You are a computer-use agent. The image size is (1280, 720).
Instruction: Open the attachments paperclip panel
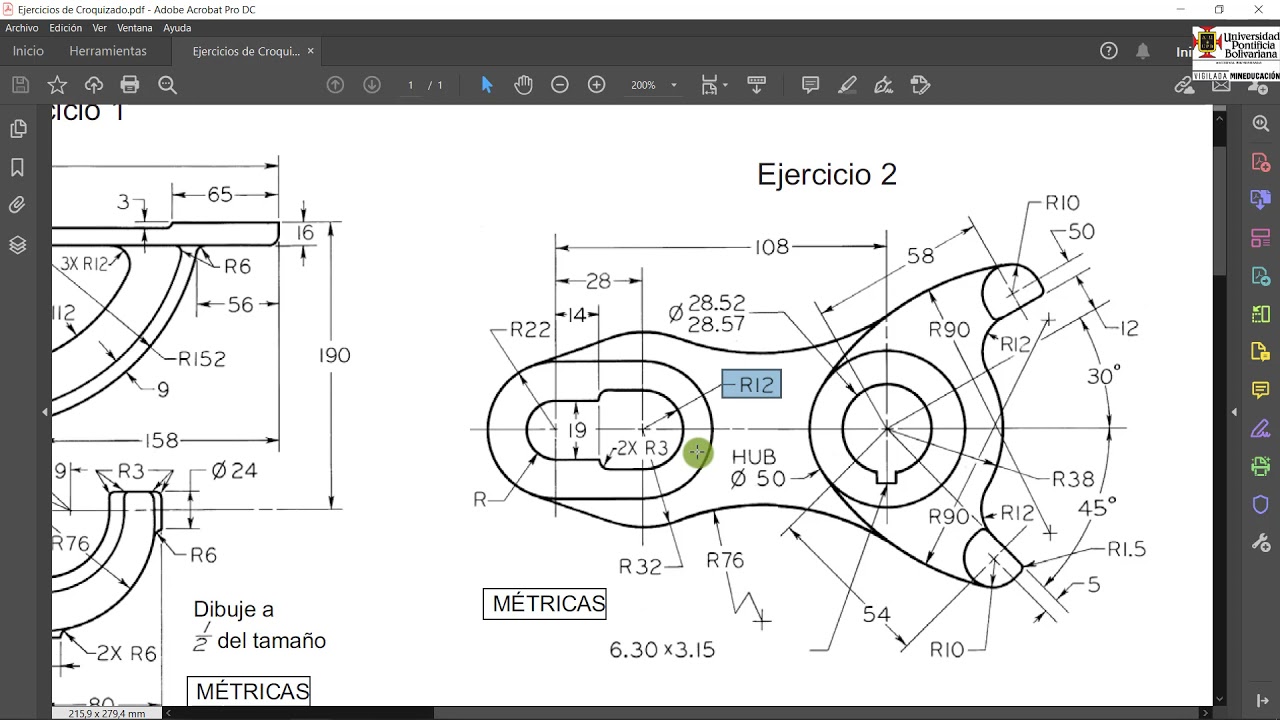(17, 205)
